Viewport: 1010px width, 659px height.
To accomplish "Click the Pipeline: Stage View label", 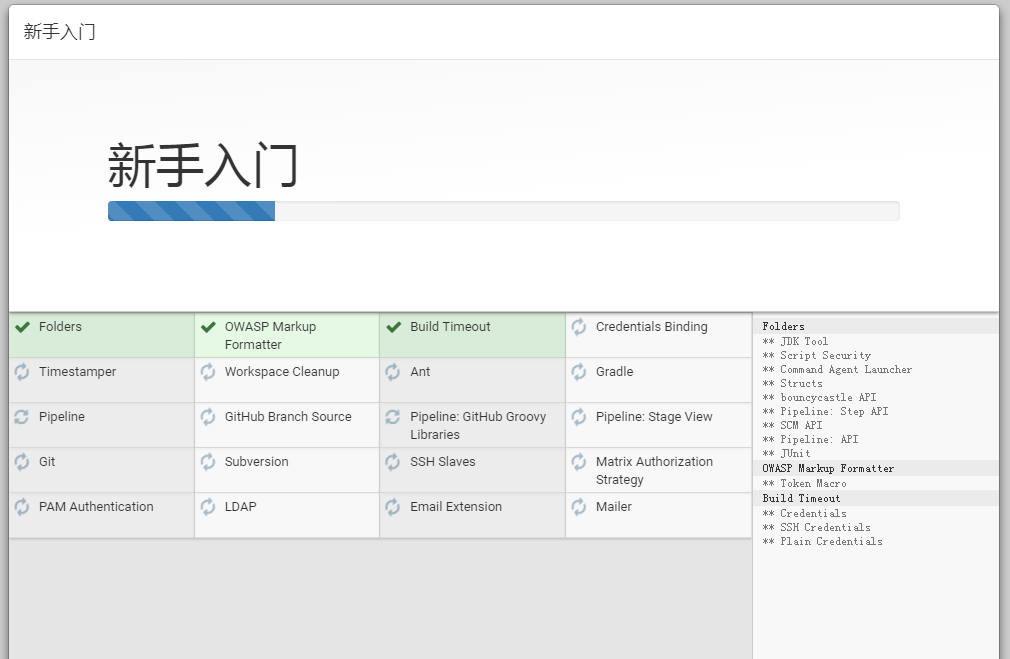I will pyautogui.click(x=654, y=417).
